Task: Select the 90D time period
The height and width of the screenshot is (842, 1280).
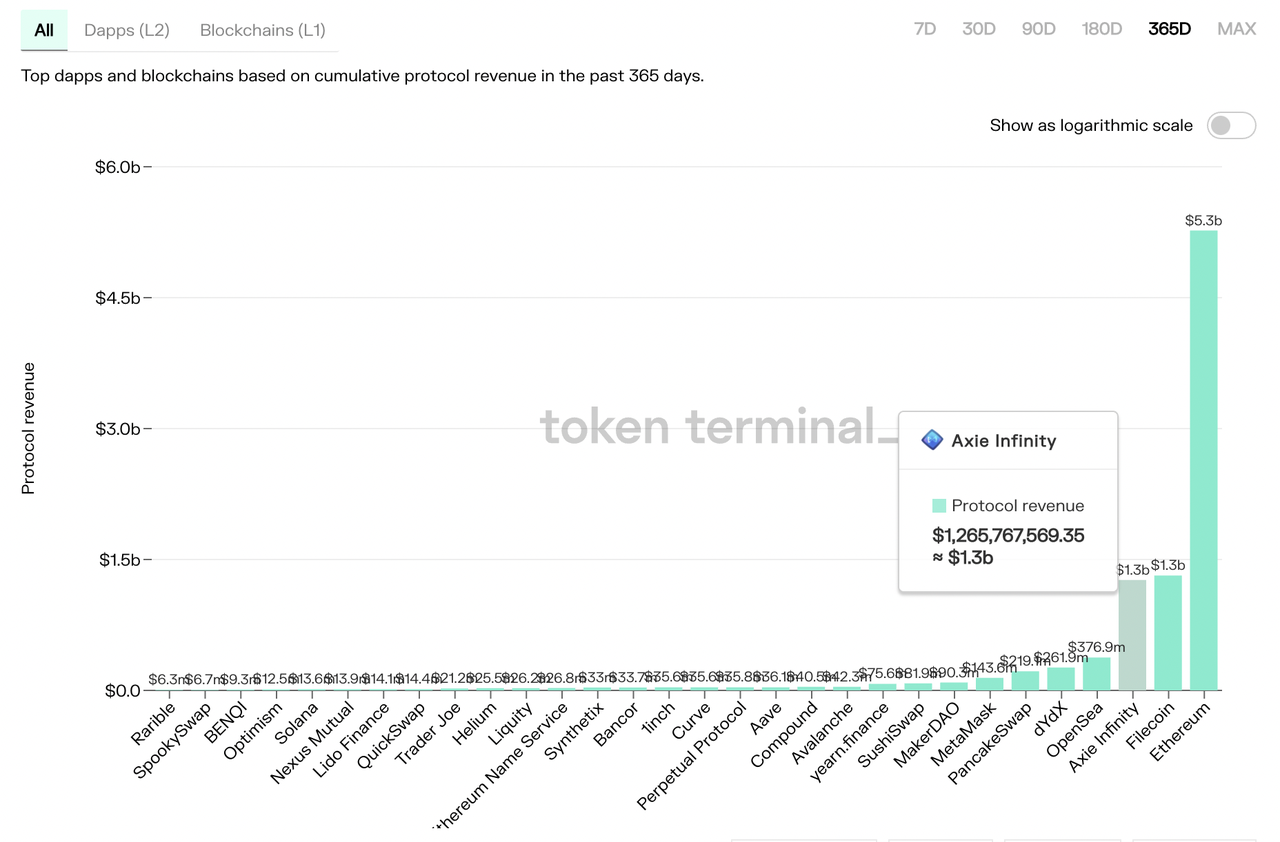Action: [1038, 29]
